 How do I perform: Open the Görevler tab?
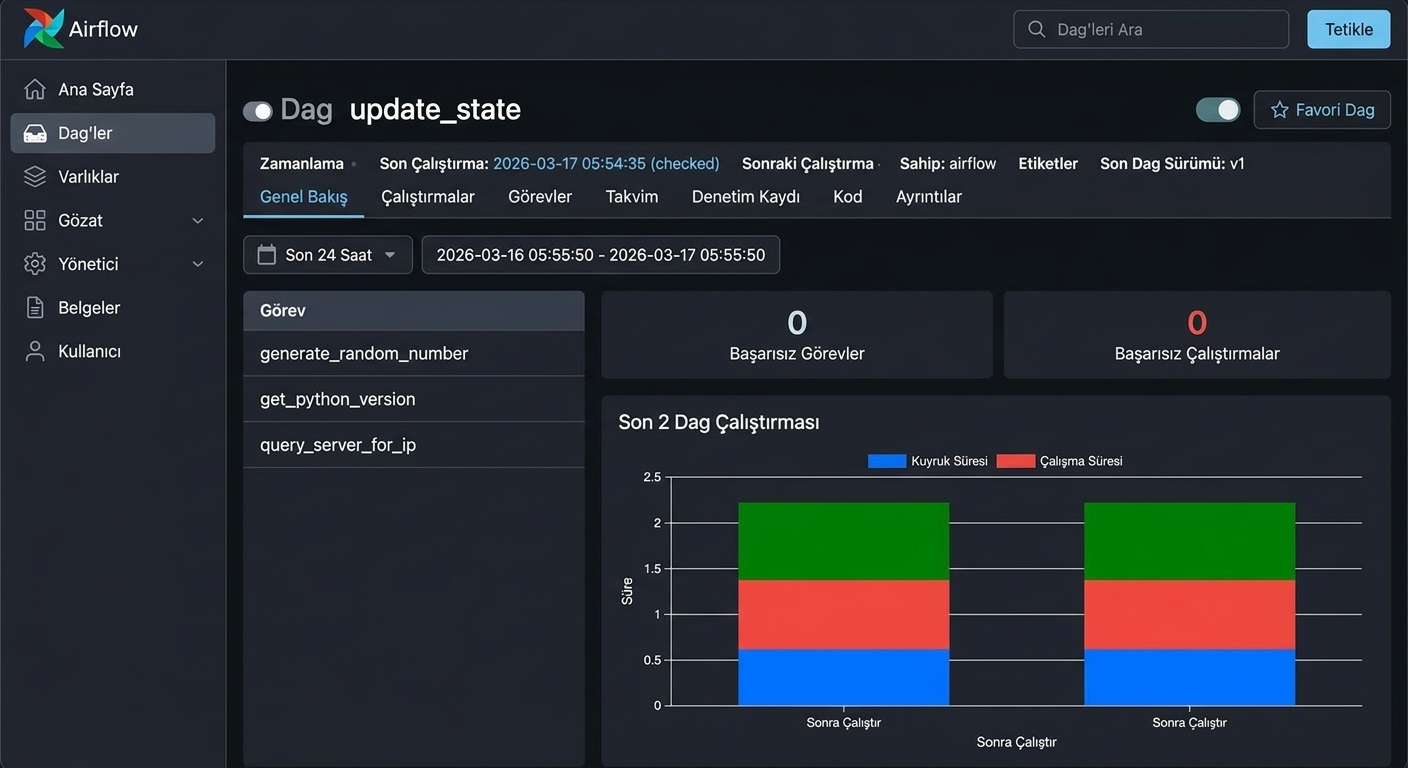tap(540, 197)
